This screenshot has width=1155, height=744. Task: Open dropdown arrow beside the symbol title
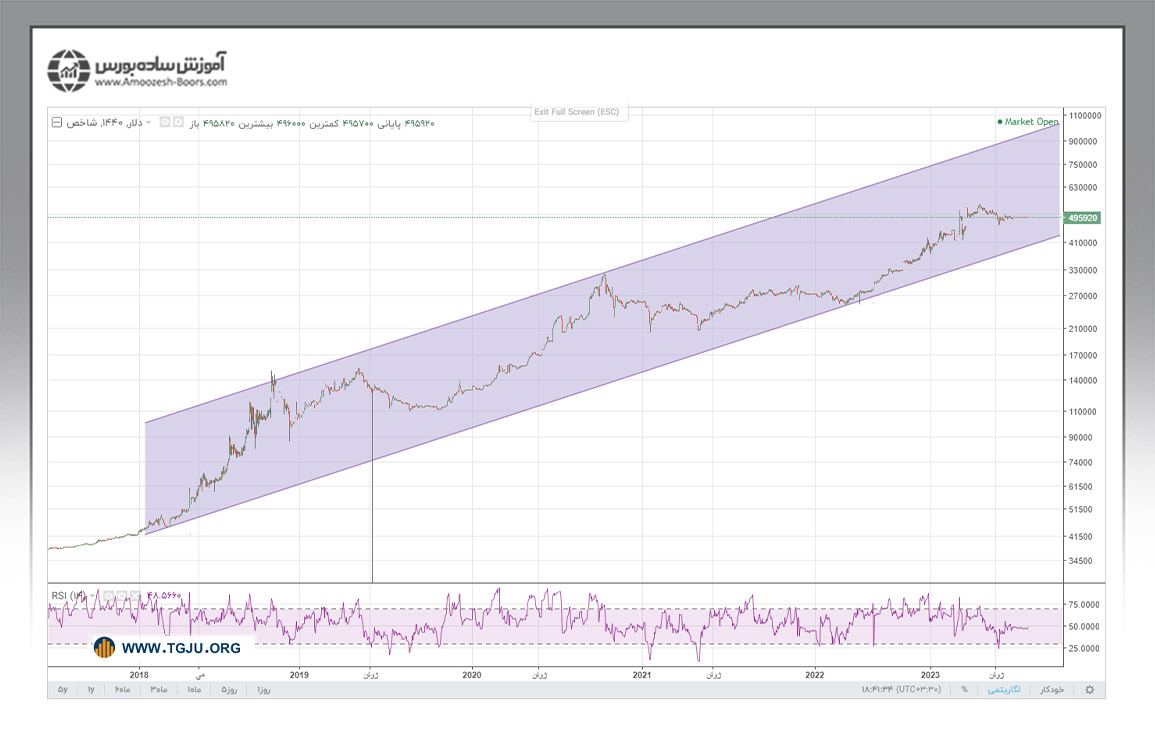150,123
